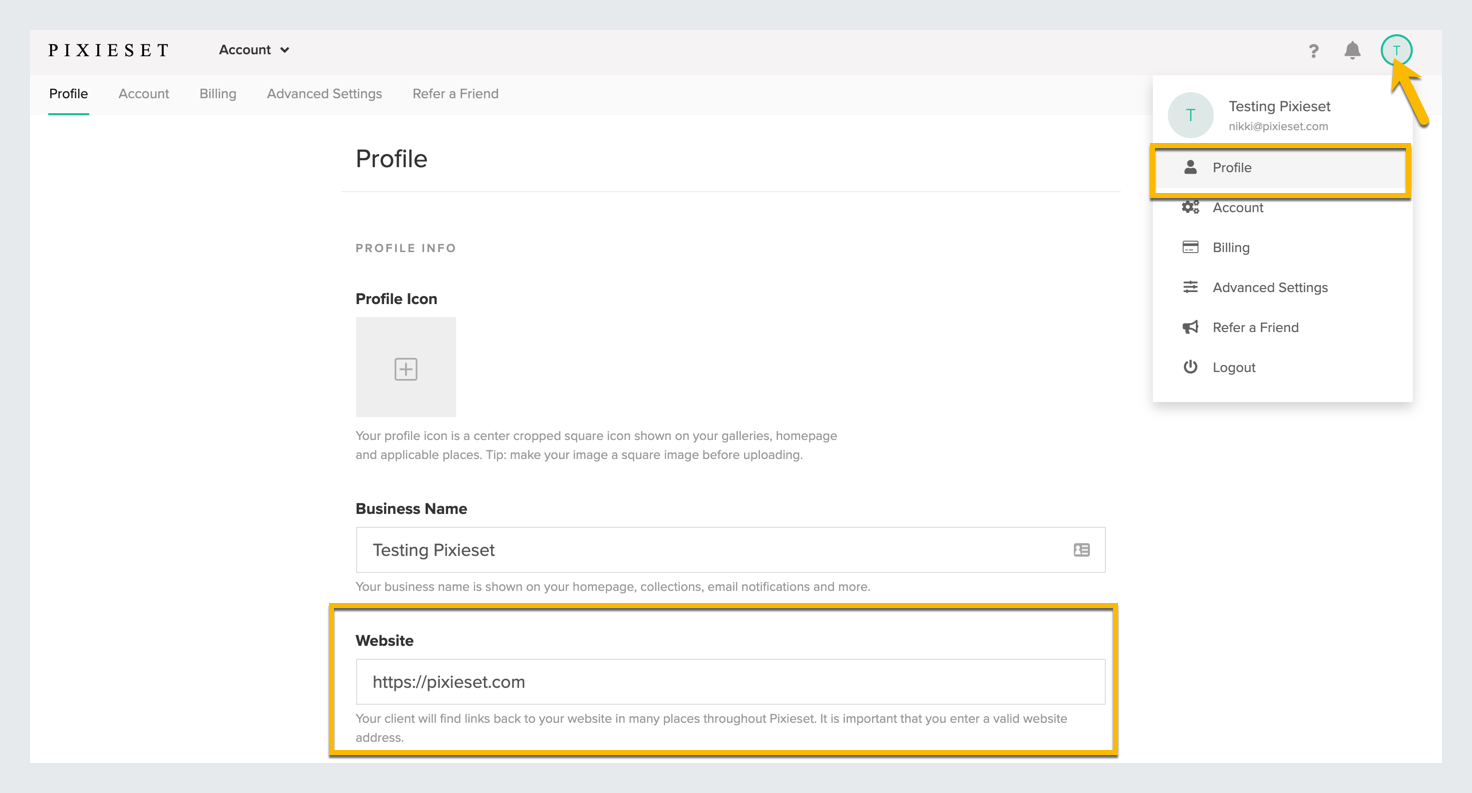Click Logout in the user menu

click(x=1282, y=367)
